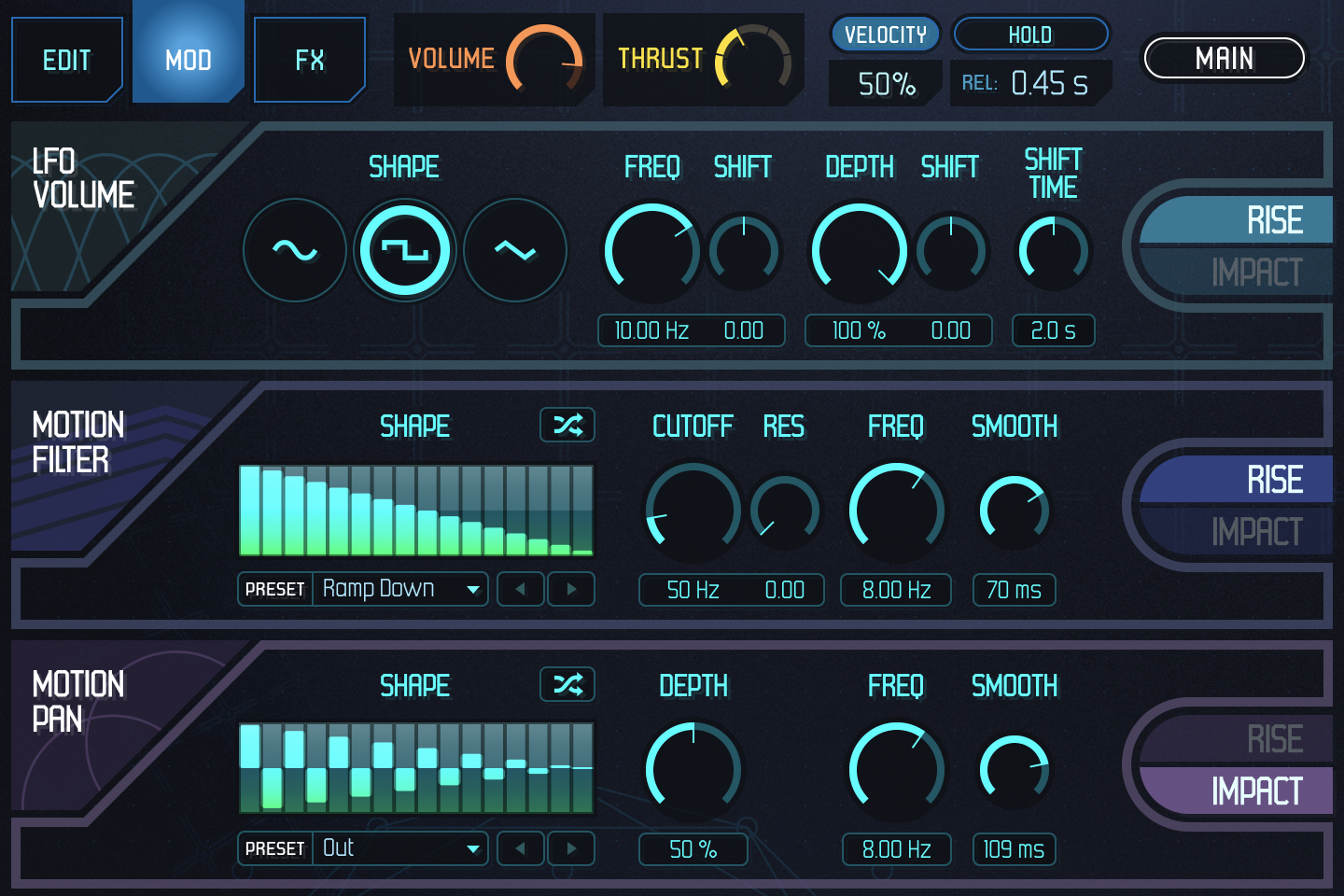1344x896 pixels.
Task: Open the EDIT tab
Action: coord(66,60)
